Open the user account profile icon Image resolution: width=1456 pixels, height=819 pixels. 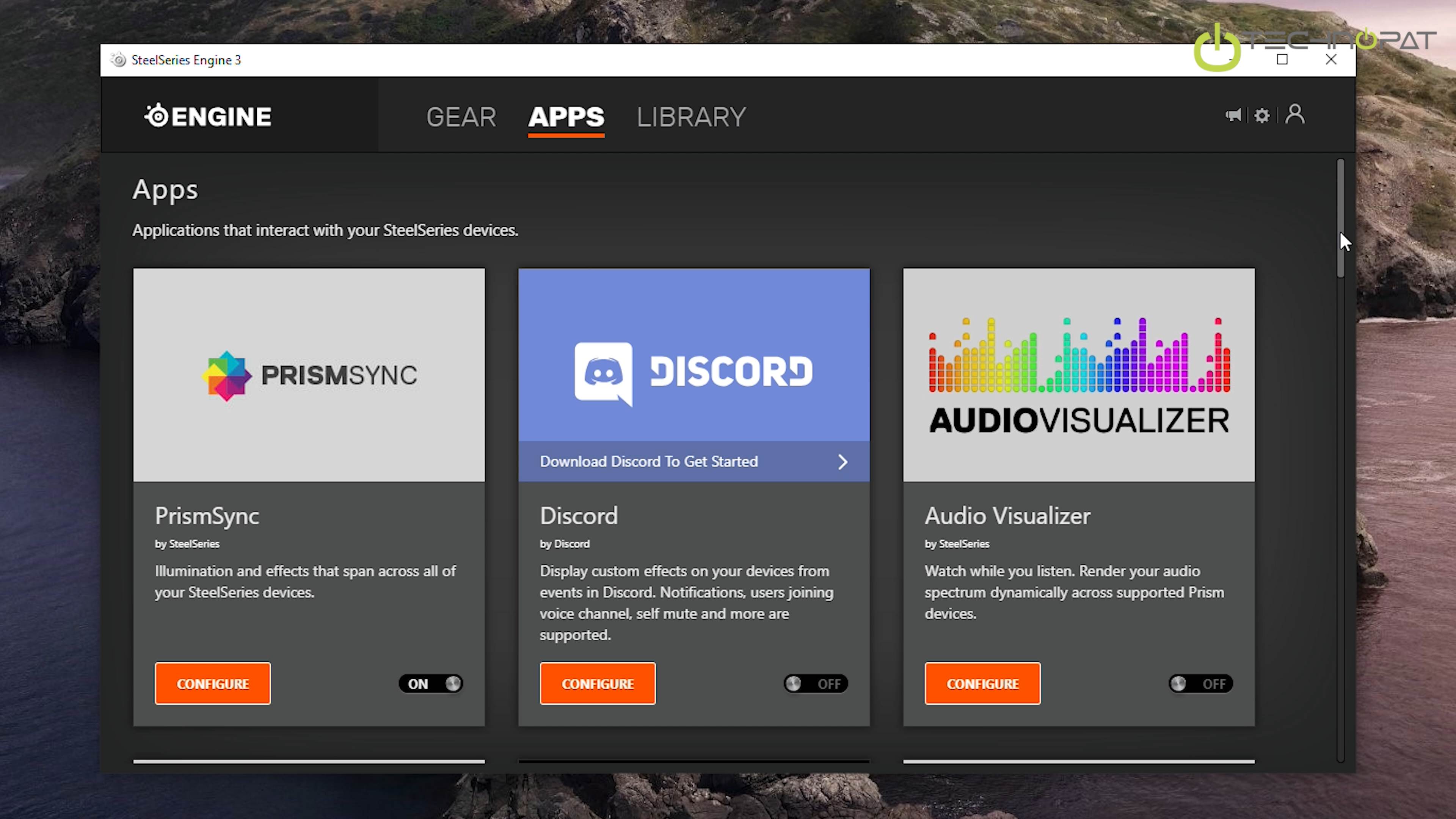click(1294, 114)
